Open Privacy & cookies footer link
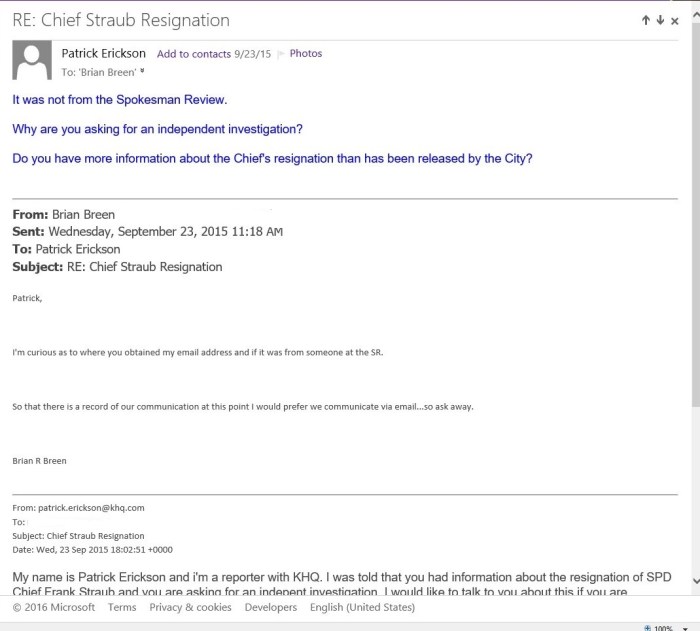The width and height of the screenshot is (700, 631). coord(190,607)
